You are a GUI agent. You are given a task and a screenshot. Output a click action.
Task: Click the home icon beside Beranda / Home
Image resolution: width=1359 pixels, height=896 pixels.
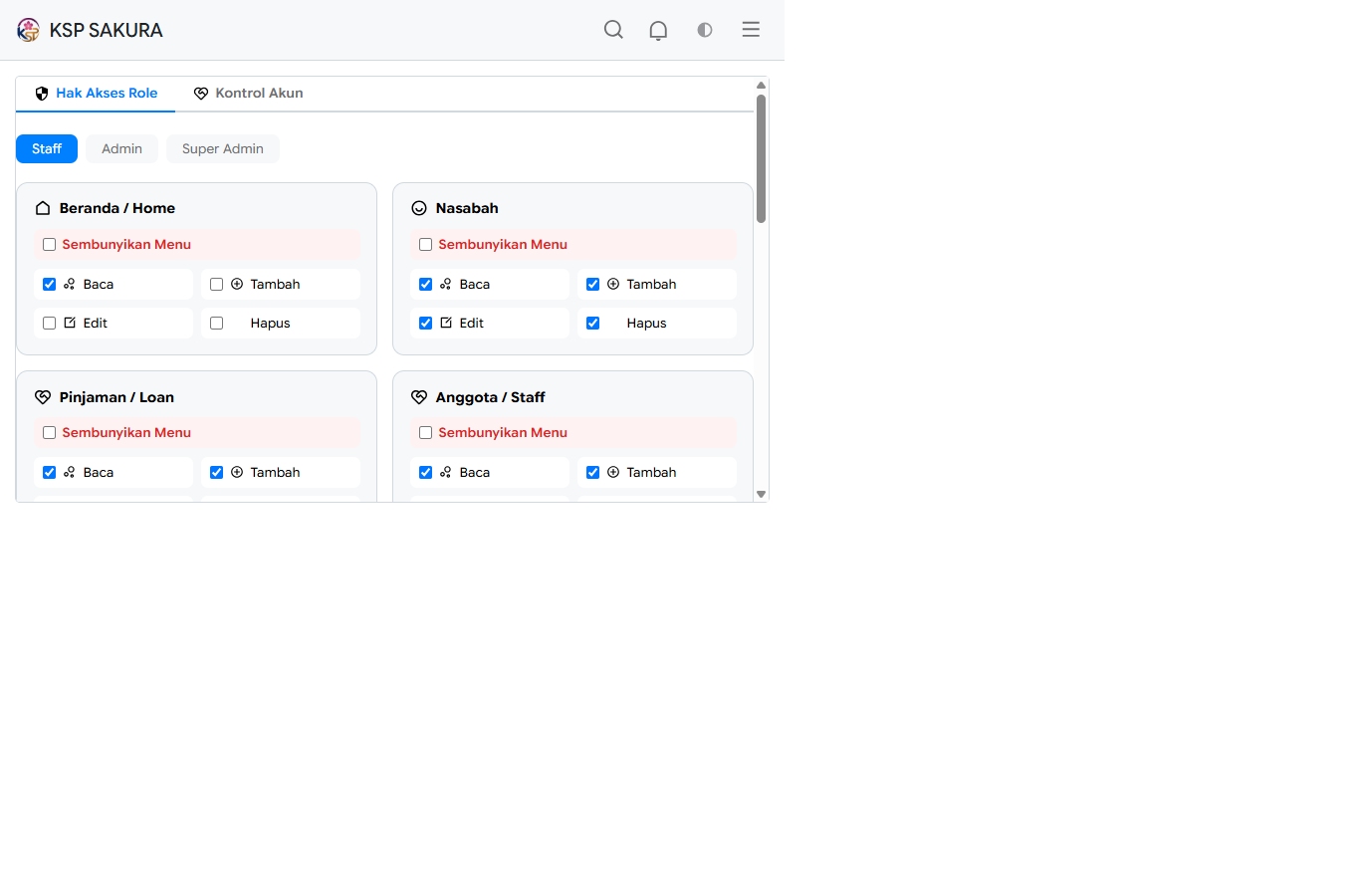[x=43, y=208]
